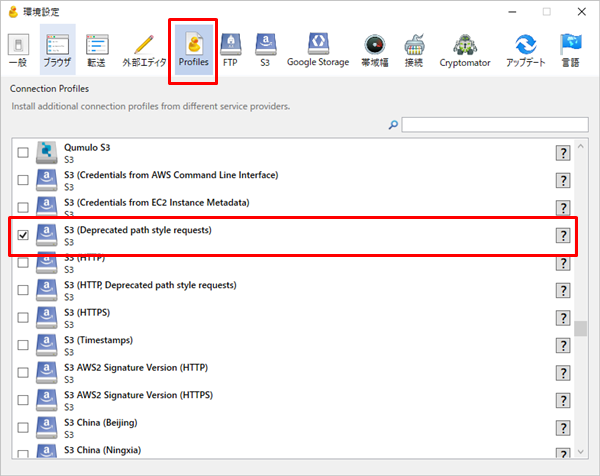The width and height of the screenshot is (600, 476).
Task: Open the 接続 connection settings
Action: [x=414, y=49]
